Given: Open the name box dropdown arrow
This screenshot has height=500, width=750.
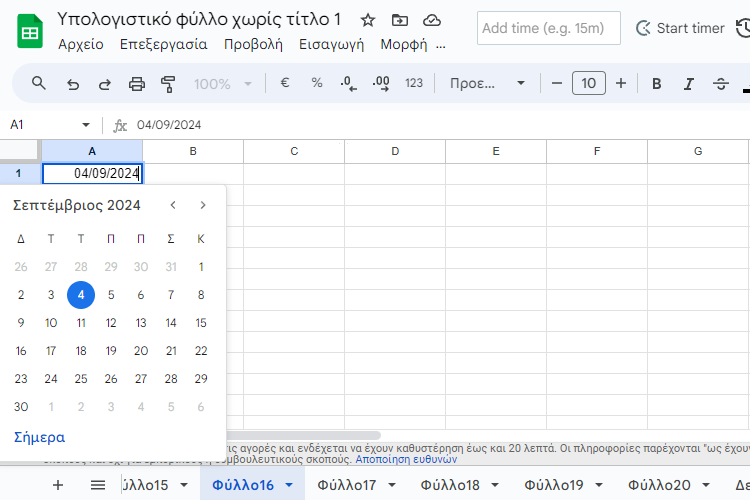Looking at the screenshot, I should [x=86, y=125].
